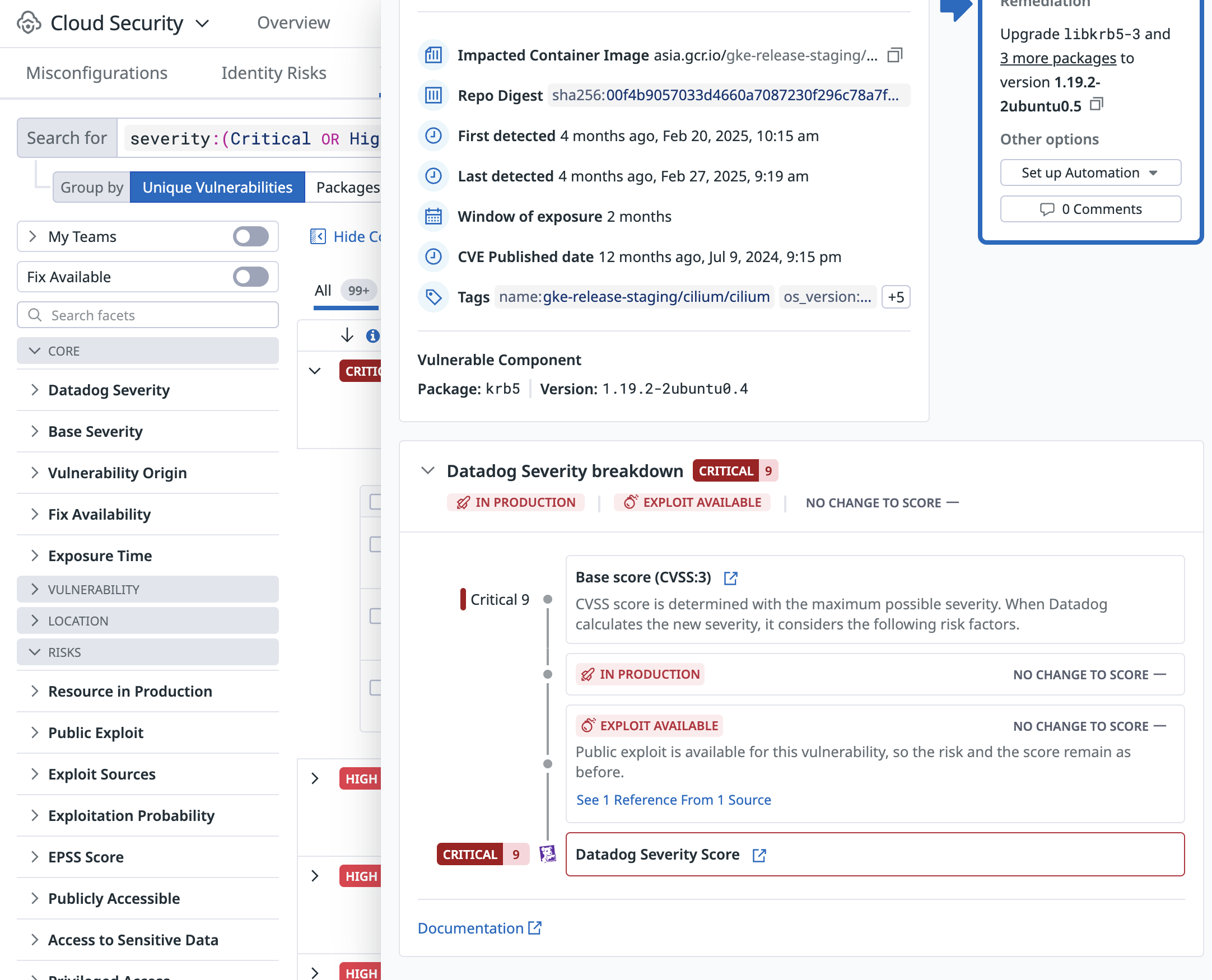Click the sort down arrow icon
Viewport: 1212px width, 980px height.
click(347, 335)
